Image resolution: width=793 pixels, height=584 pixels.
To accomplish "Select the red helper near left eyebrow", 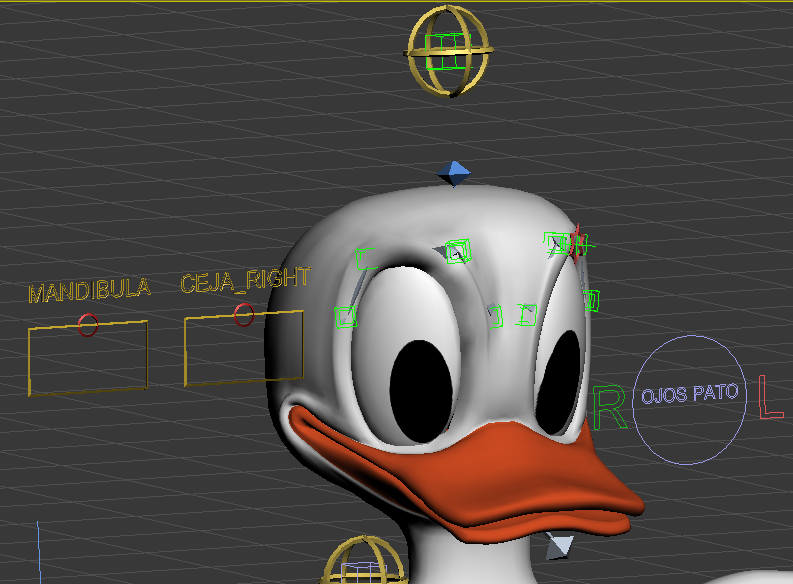I will tap(578, 244).
